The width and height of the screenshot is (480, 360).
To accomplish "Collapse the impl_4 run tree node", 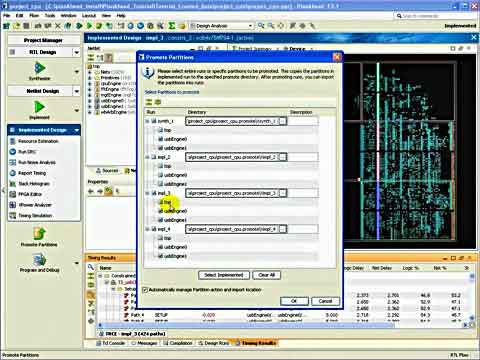I will pyautogui.click(x=147, y=229).
